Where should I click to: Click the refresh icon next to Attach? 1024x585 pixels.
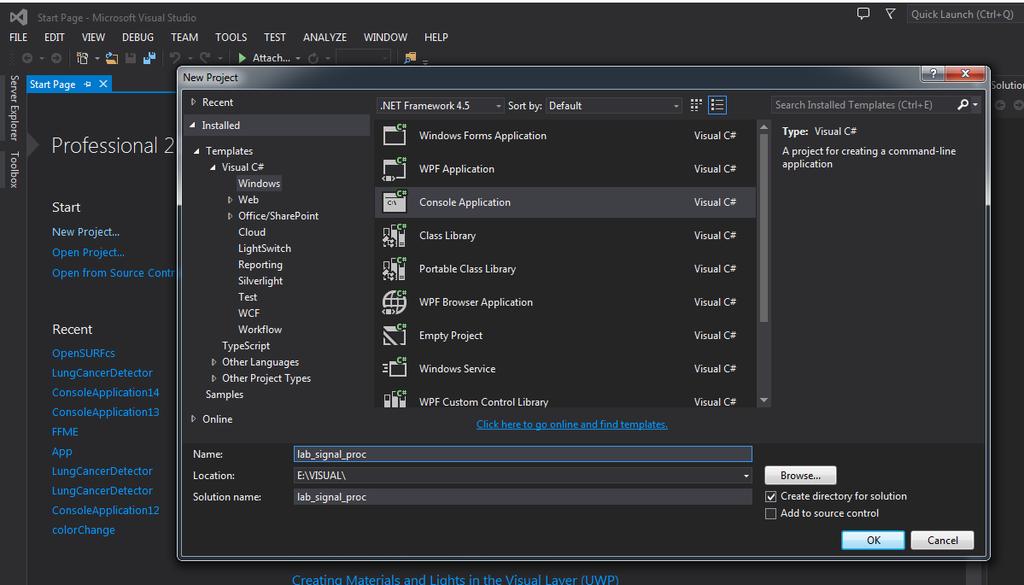coord(313,58)
